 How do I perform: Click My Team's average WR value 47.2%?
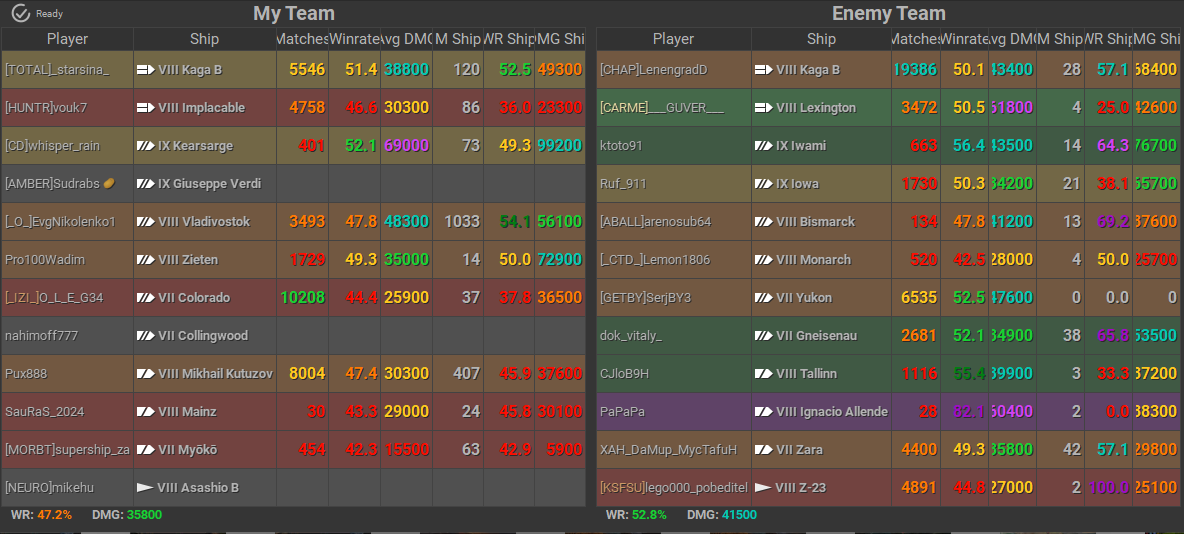(55, 515)
